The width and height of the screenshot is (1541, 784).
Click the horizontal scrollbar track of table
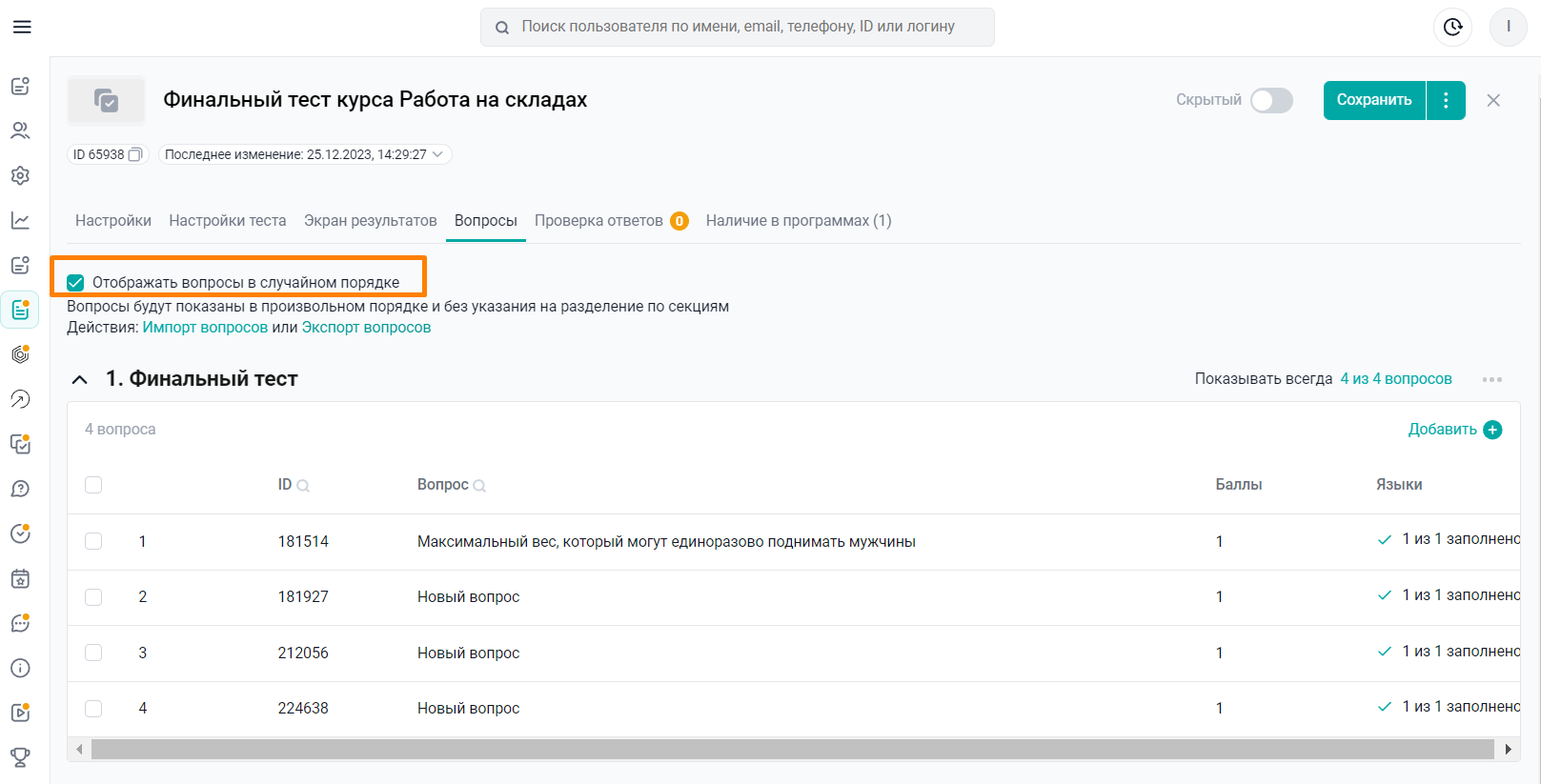coord(792,750)
